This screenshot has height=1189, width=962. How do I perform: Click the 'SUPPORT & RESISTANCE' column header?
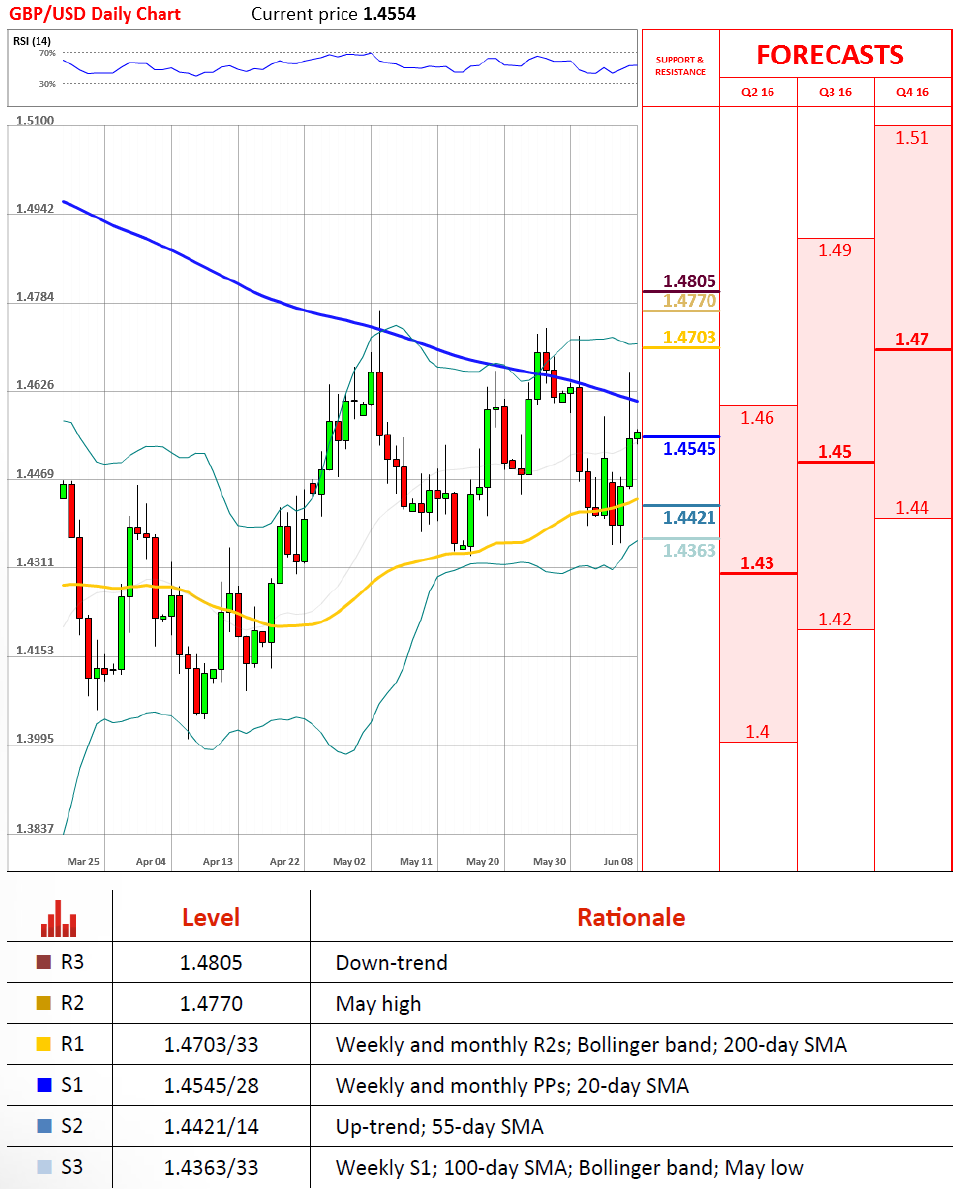[x=680, y=66]
